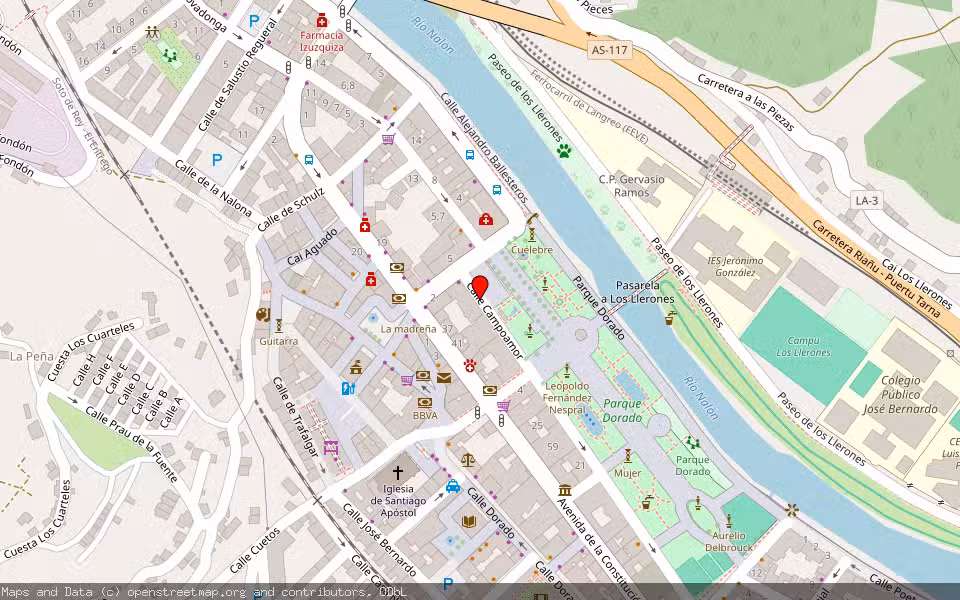The width and height of the screenshot is (960, 600).
Task: Select the Parque Dorado playground icon
Action: point(692,442)
